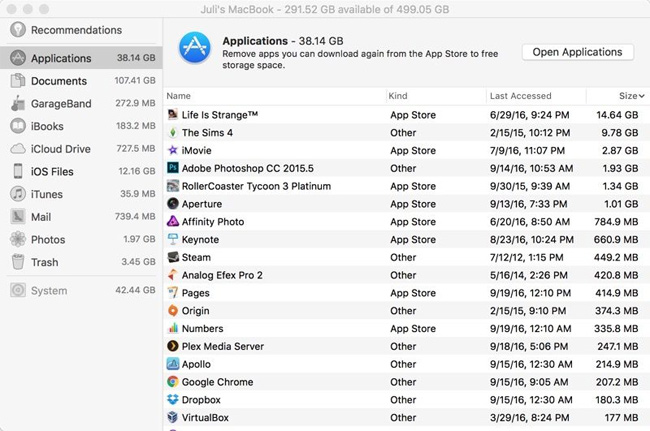
Task: Select the 'Plex Media Server' name text
Action: pyautogui.click(x=223, y=346)
